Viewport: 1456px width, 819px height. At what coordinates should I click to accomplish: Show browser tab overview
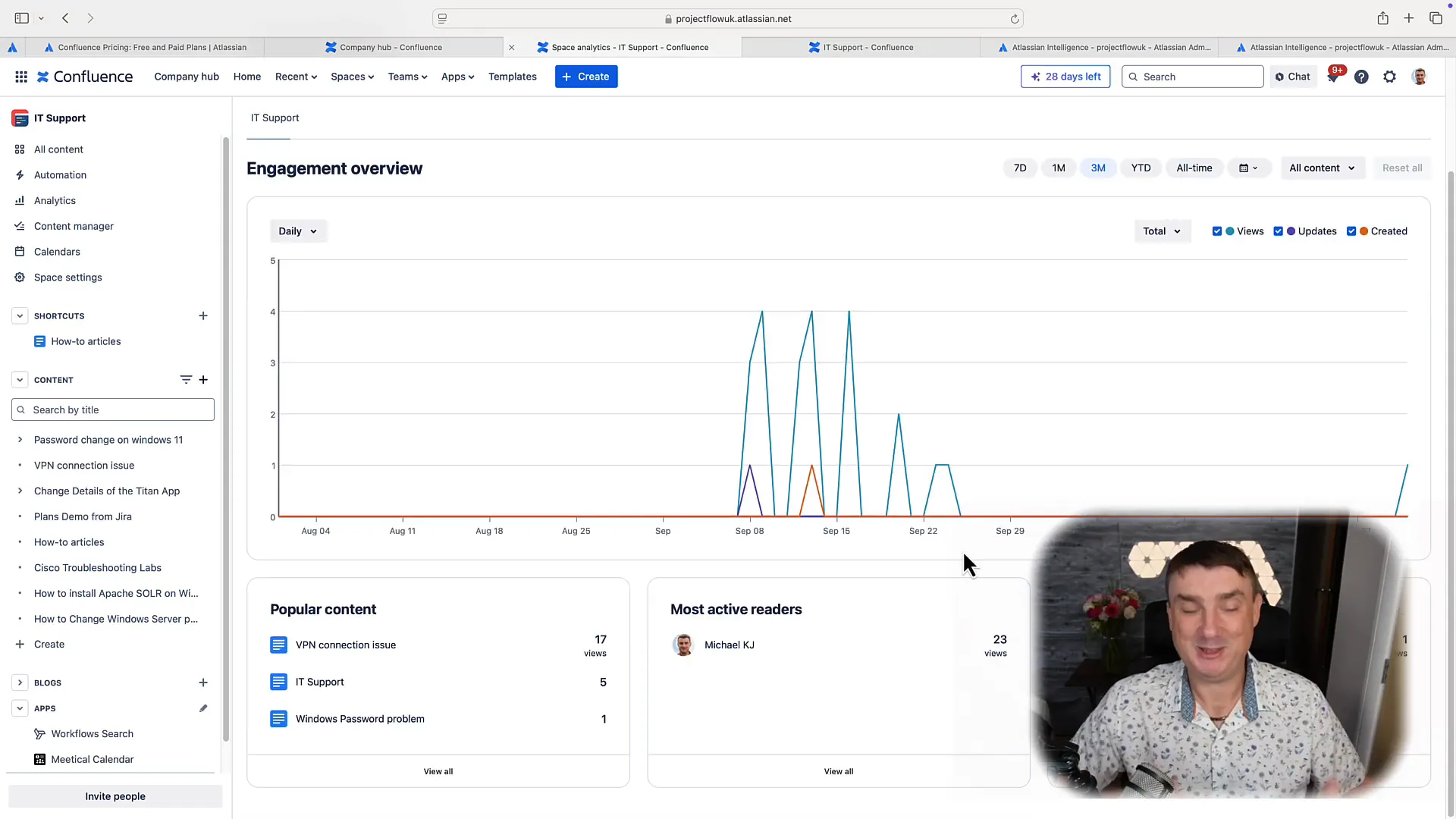pyautogui.click(x=1436, y=18)
